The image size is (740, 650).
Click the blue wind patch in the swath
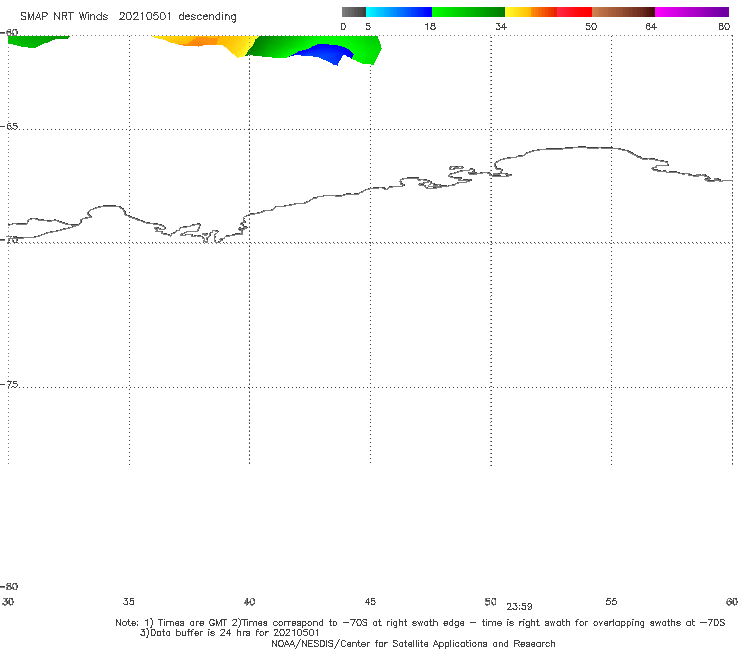[326, 52]
